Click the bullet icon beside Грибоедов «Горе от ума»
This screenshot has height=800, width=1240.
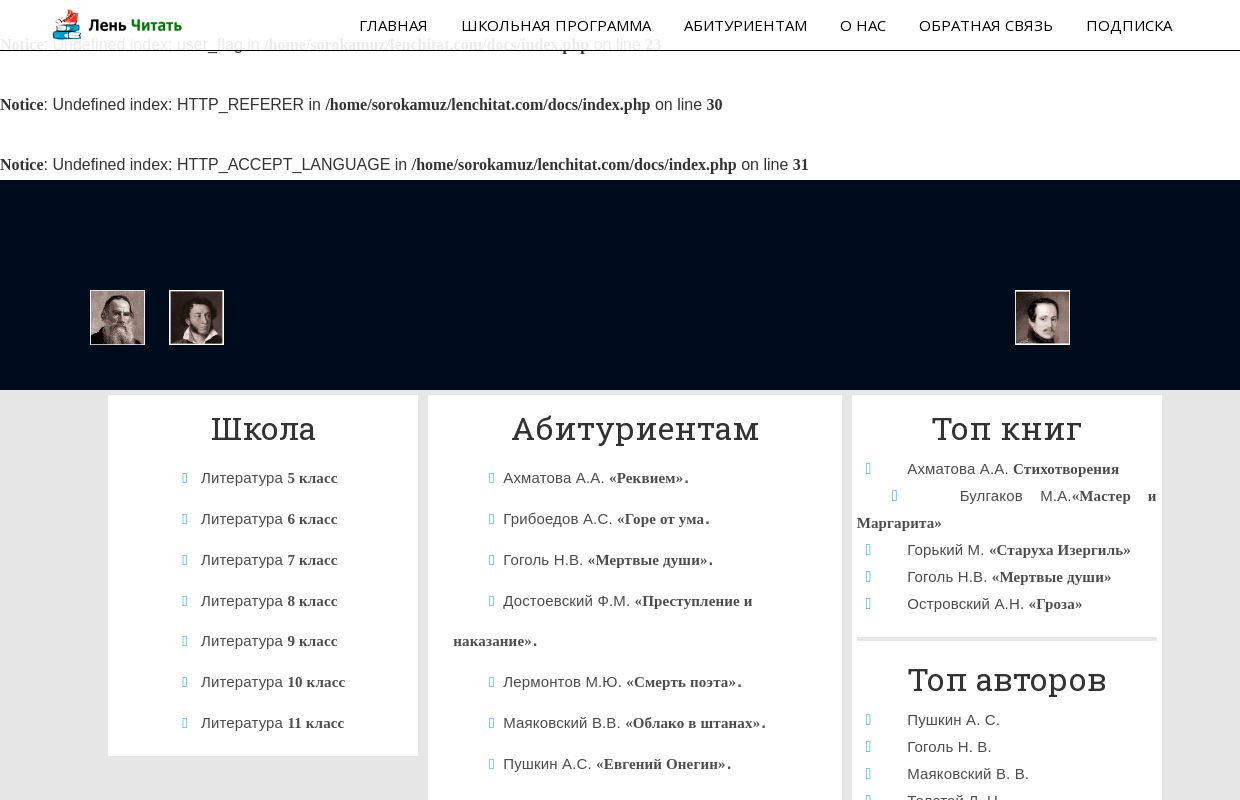[492, 519]
